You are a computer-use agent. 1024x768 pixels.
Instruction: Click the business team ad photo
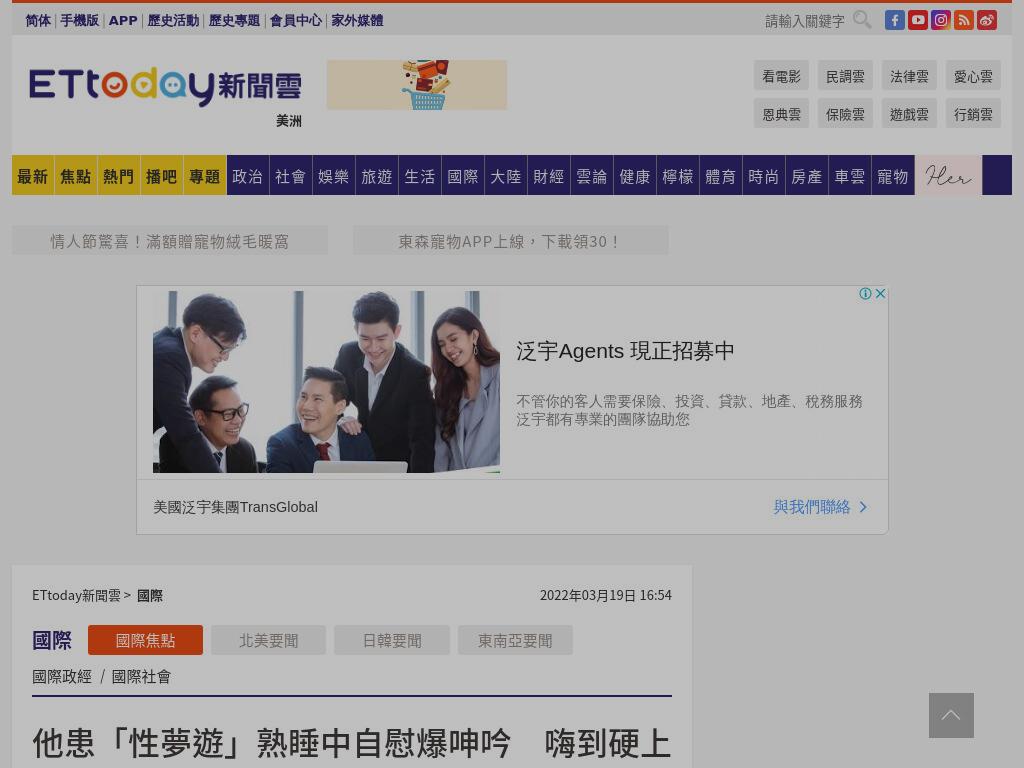[x=326, y=382]
